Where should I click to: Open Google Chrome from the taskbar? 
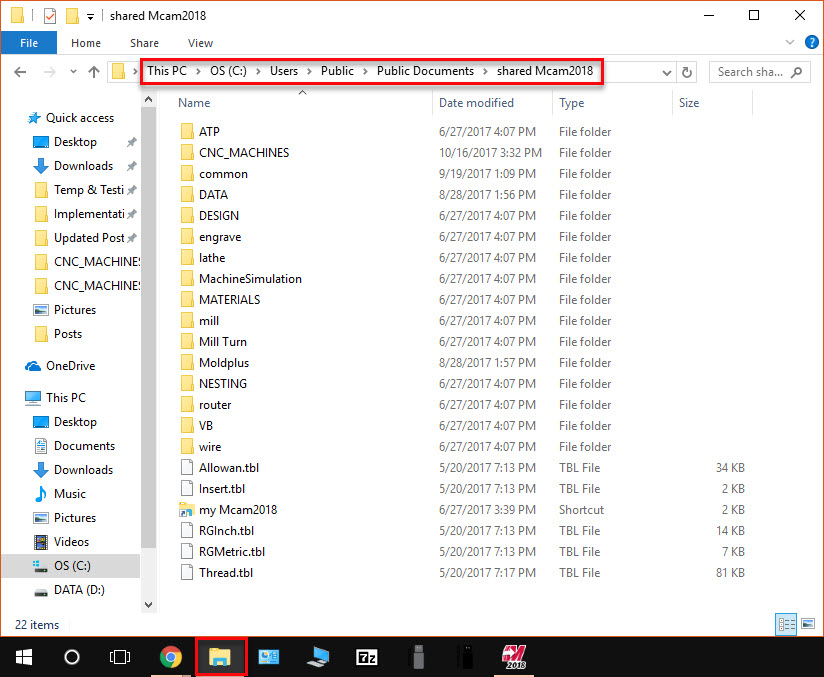click(x=171, y=657)
